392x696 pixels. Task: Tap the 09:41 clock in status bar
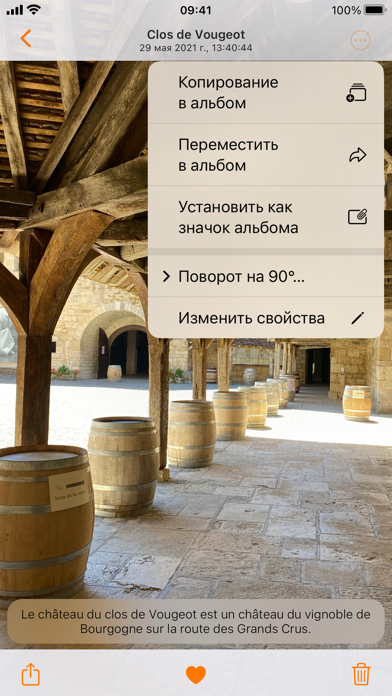196,10
